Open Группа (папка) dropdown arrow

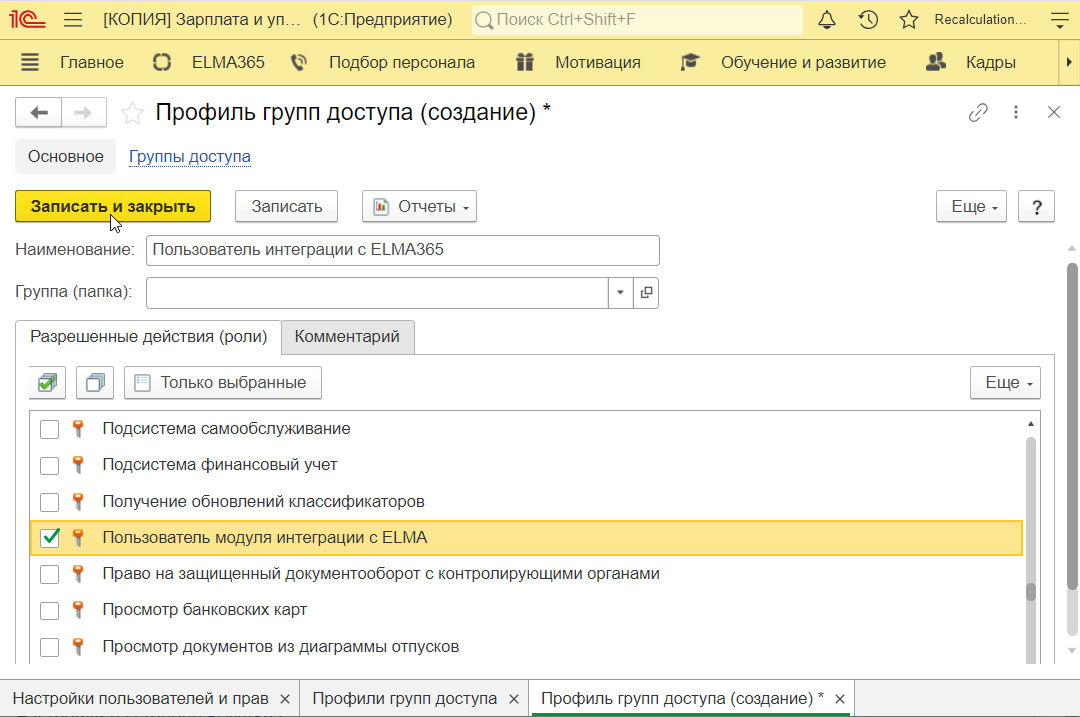tap(620, 293)
